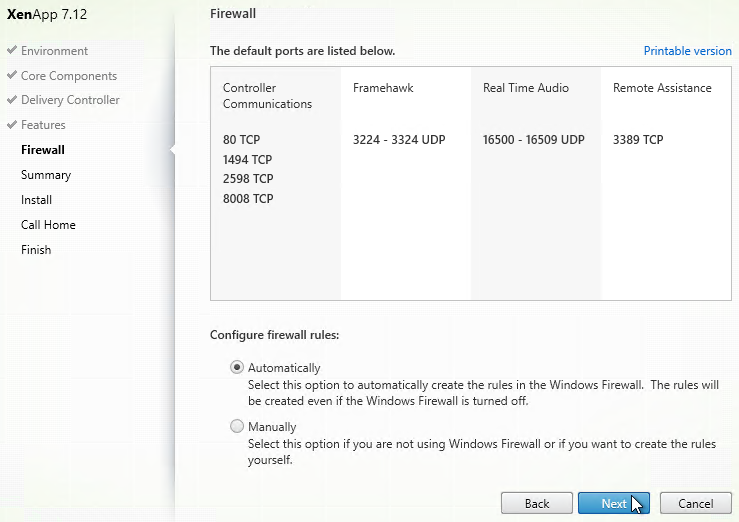The width and height of the screenshot is (739, 522).
Task: Open the Core Components step
Action: pyautogui.click(x=69, y=76)
